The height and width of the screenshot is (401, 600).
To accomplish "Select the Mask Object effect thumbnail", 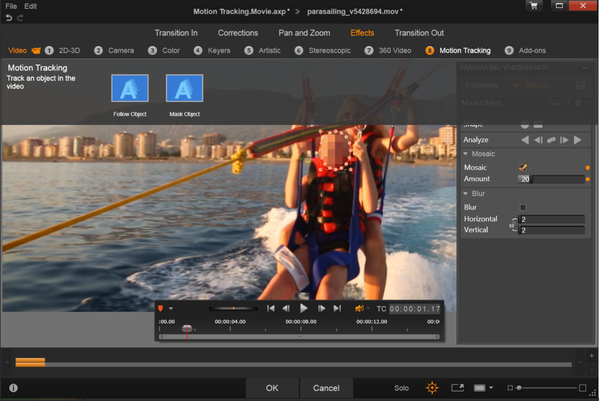I will click(184, 88).
